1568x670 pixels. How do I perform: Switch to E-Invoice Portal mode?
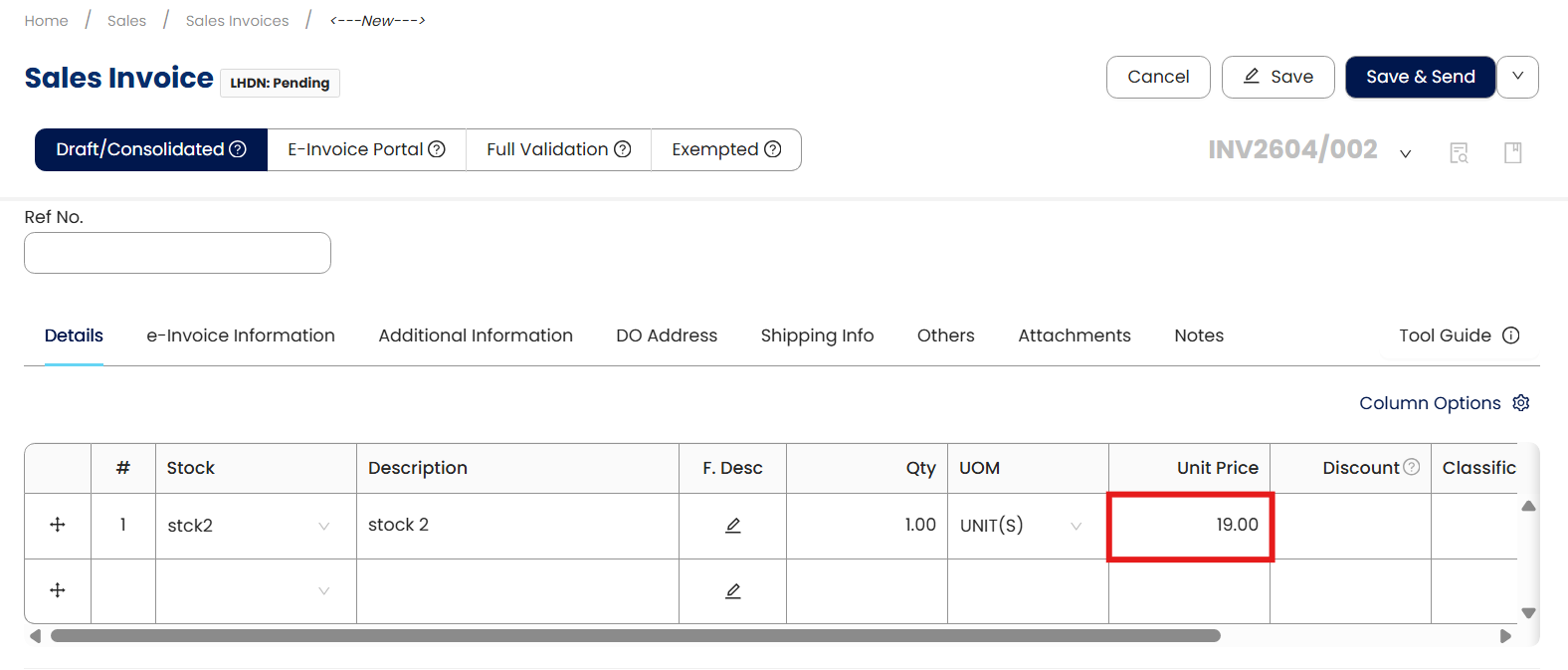[366, 149]
